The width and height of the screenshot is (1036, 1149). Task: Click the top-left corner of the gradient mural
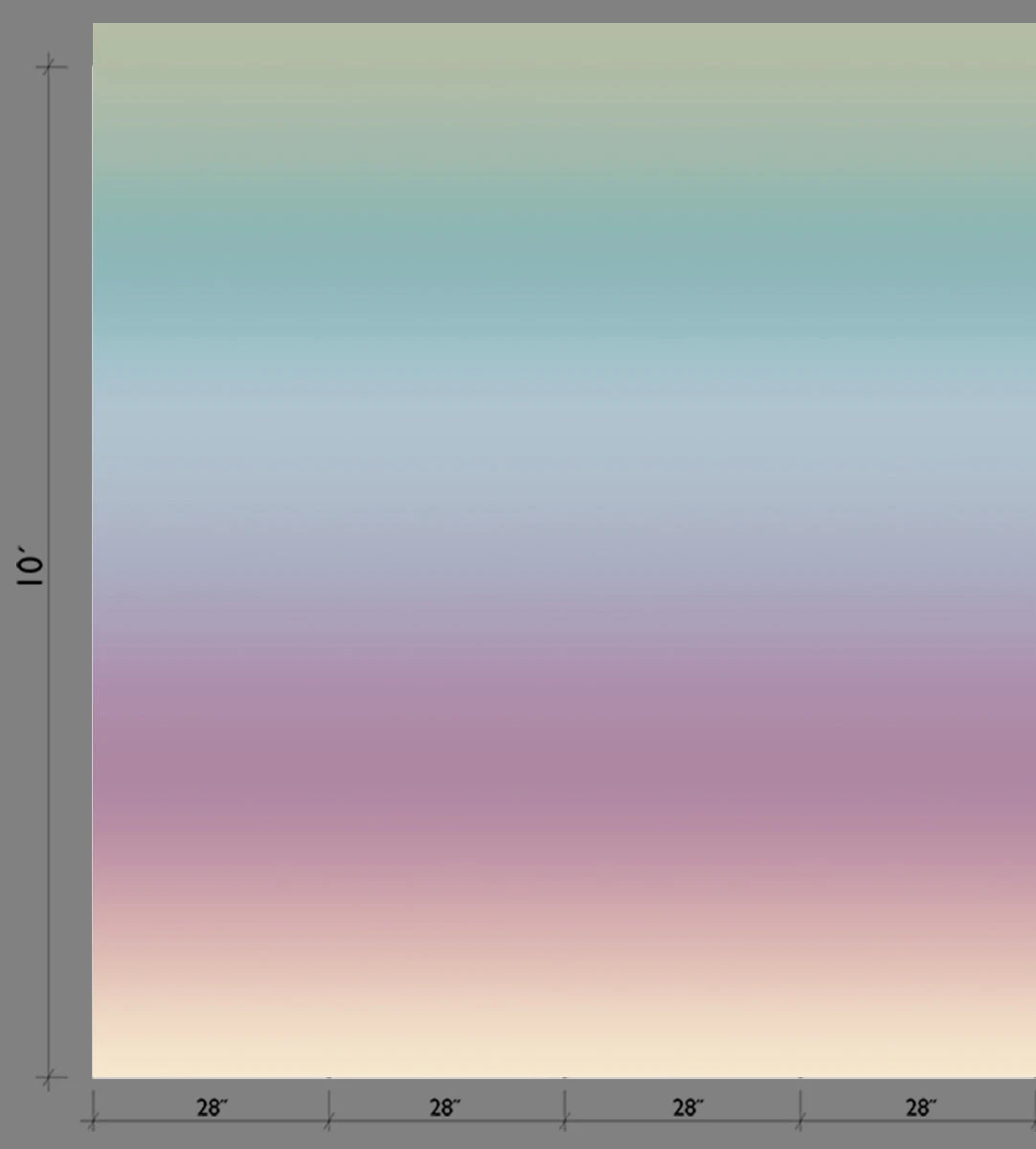[94, 26]
